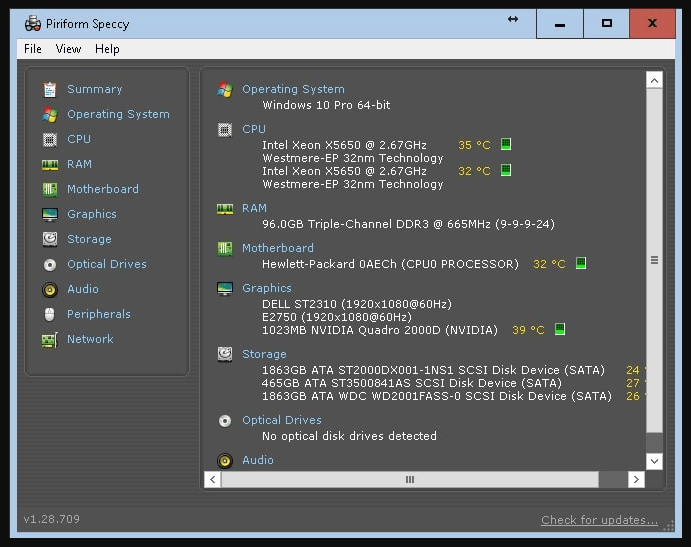
Task: Open Network label in sidebar
Action: coord(90,339)
